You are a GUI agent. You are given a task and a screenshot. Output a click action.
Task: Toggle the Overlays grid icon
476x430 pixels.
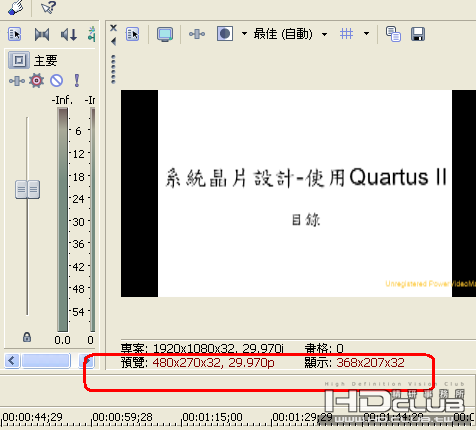[x=346, y=34]
